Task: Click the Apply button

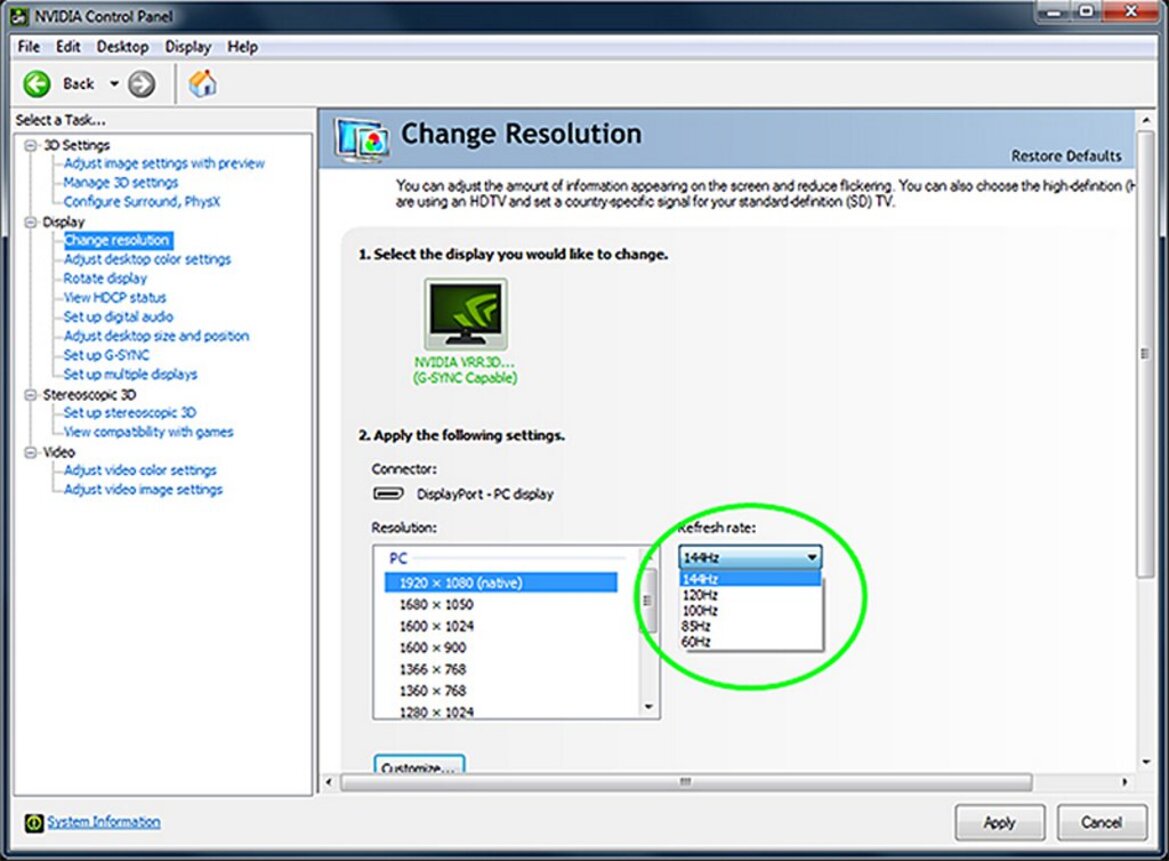Action: tap(1000, 822)
